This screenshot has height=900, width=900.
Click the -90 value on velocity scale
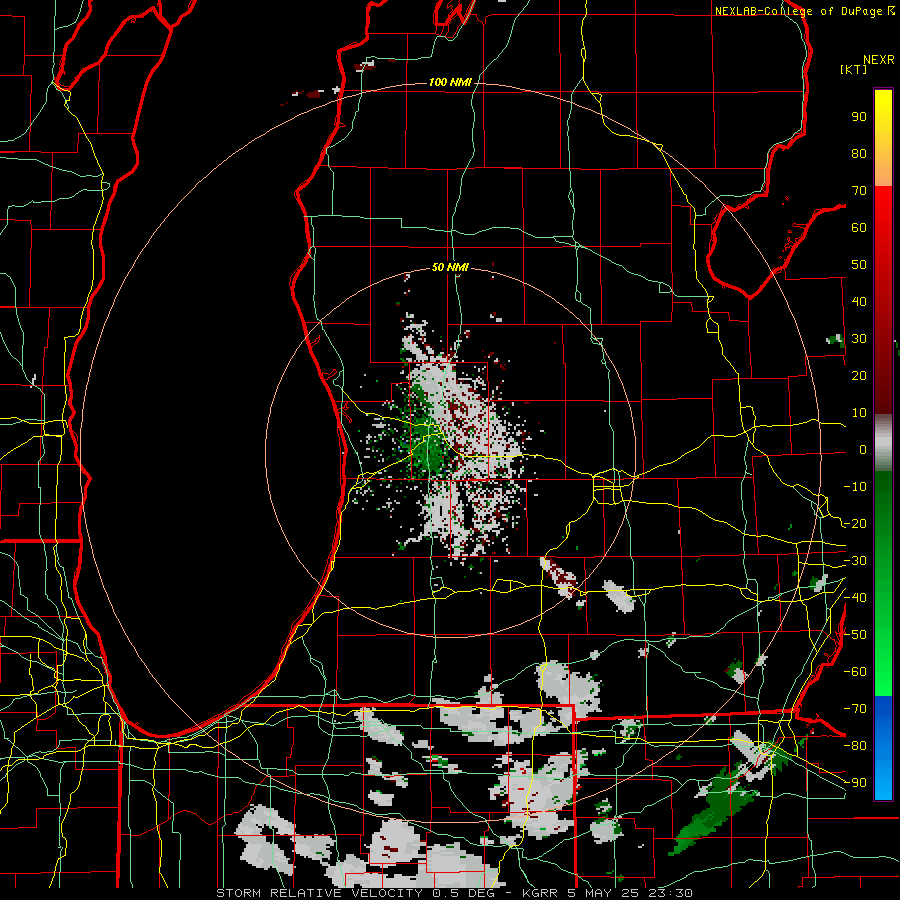click(855, 783)
